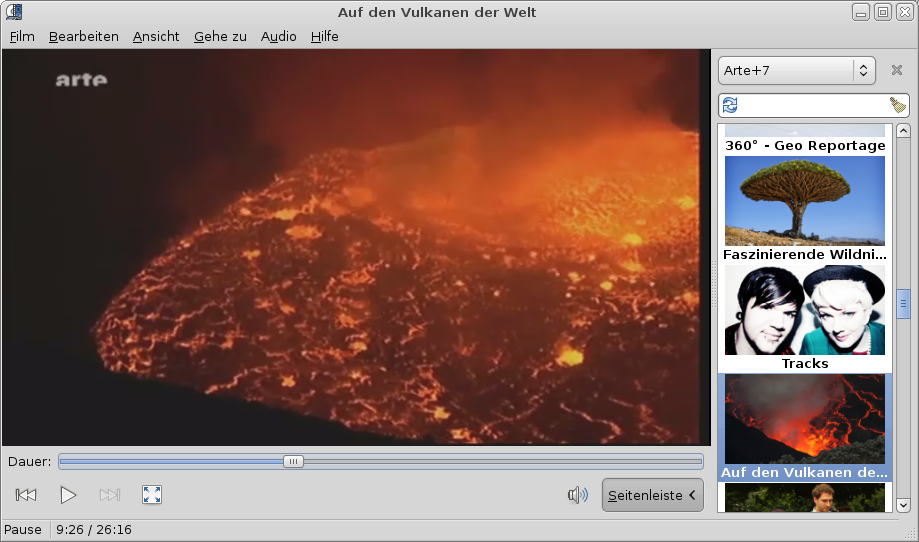
Task: Select the Faszinierende Wildnis tree thumbnail
Action: [x=805, y=201]
